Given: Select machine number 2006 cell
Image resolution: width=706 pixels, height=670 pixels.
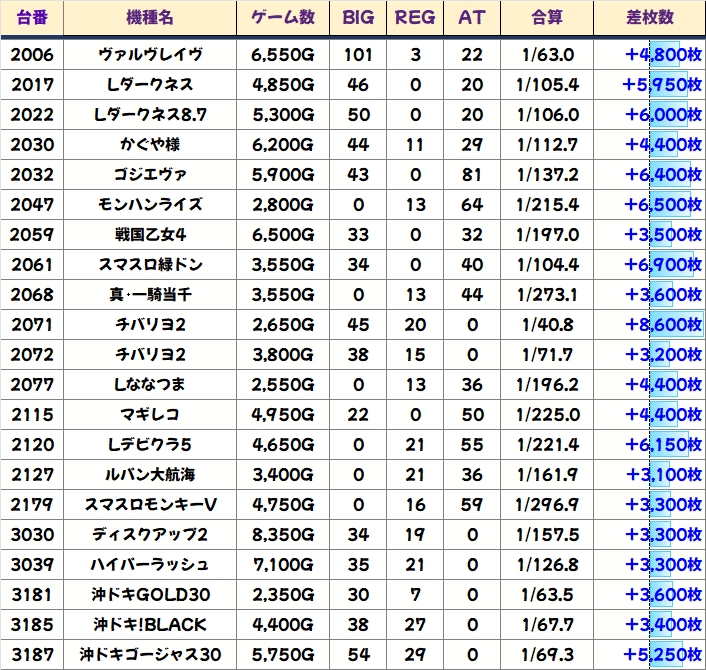Looking at the screenshot, I should (32, 55).
